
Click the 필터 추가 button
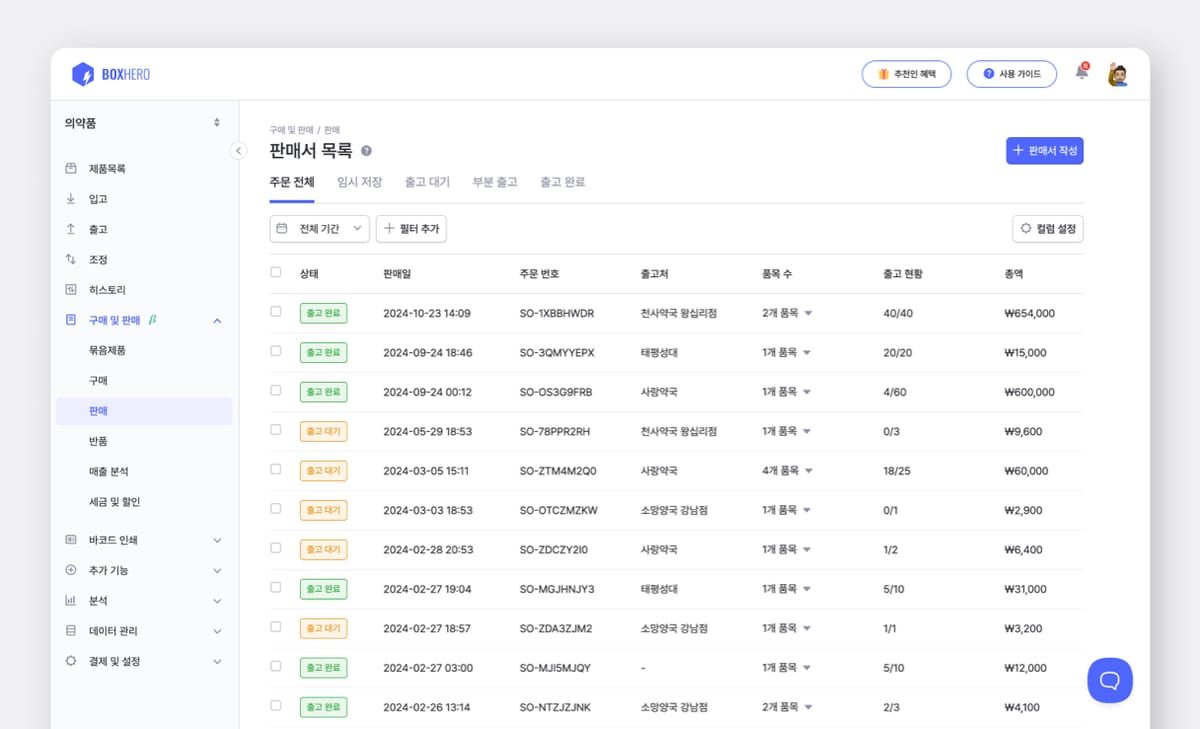(411, 229)
